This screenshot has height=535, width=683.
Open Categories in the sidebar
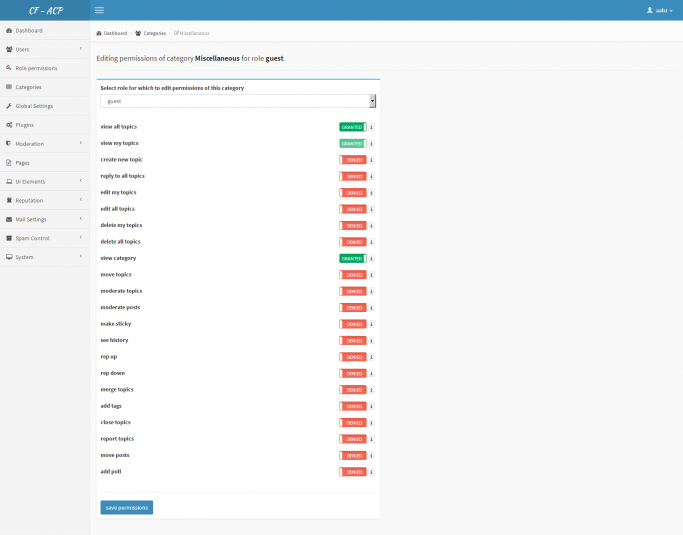point(45,87)
